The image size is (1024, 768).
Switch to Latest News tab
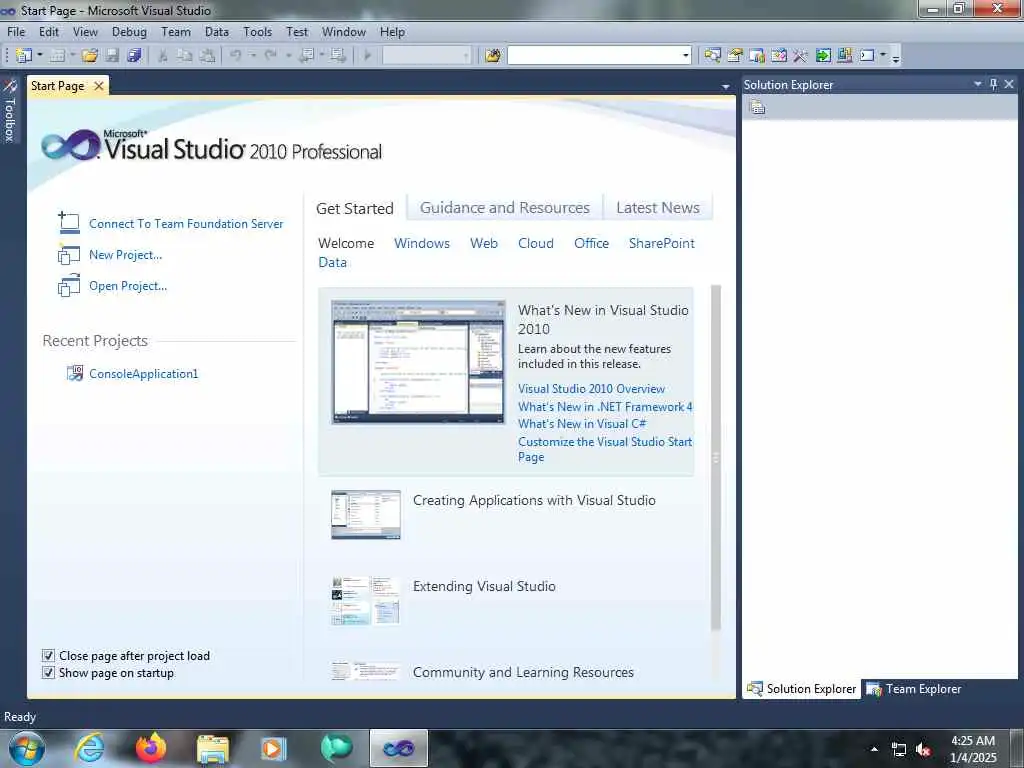pos(658,208)
